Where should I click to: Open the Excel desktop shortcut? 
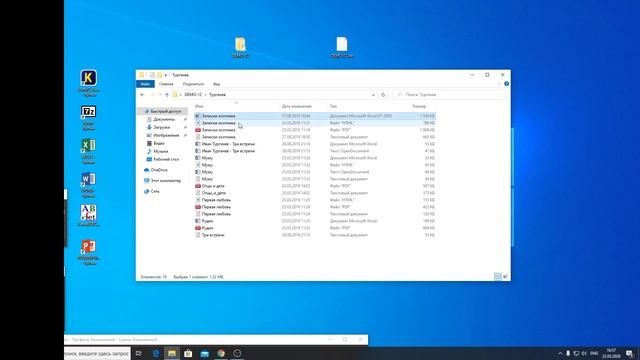(x=89, y=145)
